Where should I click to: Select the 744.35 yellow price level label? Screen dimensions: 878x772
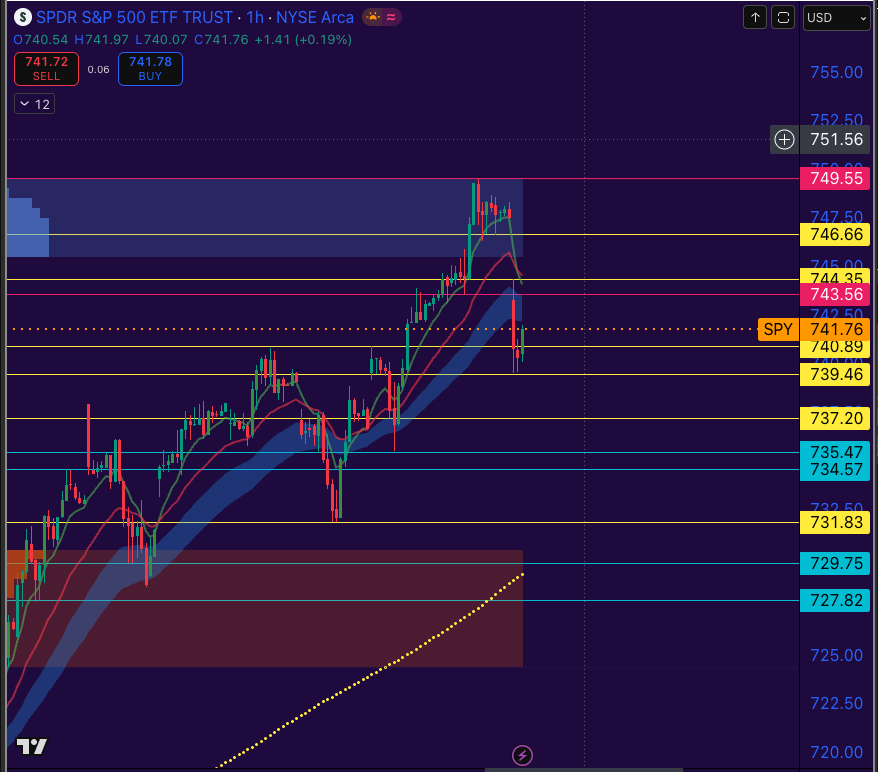(x=835, y=277)
